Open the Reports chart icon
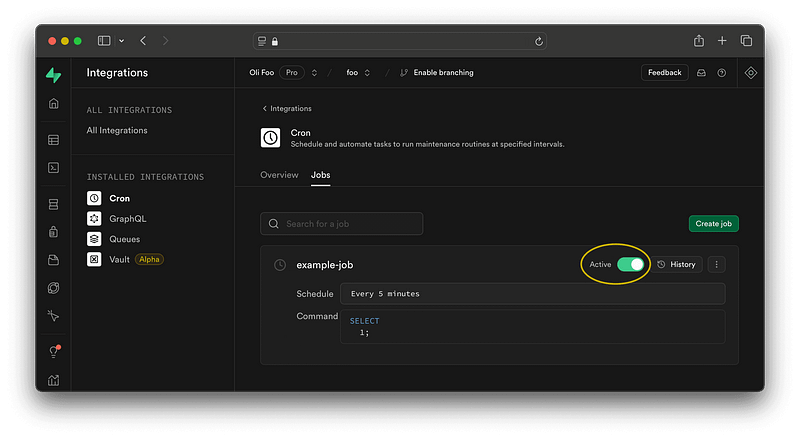Screen dimensions: 800x439 54,380
